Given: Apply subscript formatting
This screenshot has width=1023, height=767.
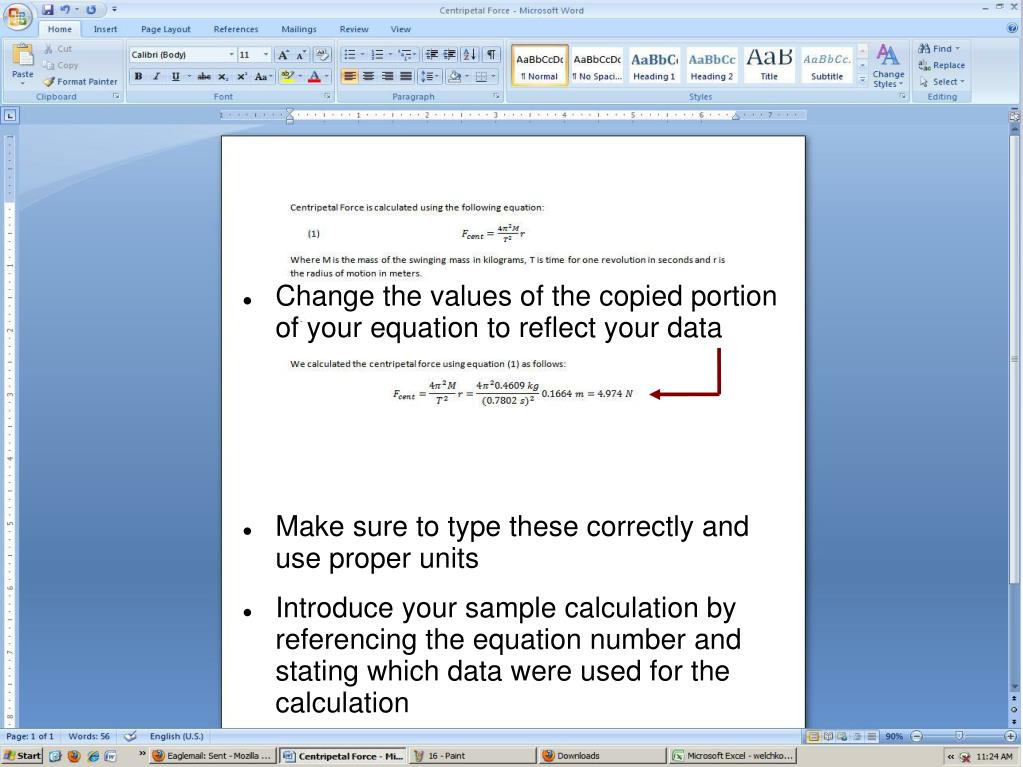Looking at the screenshot, I should coord(222,76).
